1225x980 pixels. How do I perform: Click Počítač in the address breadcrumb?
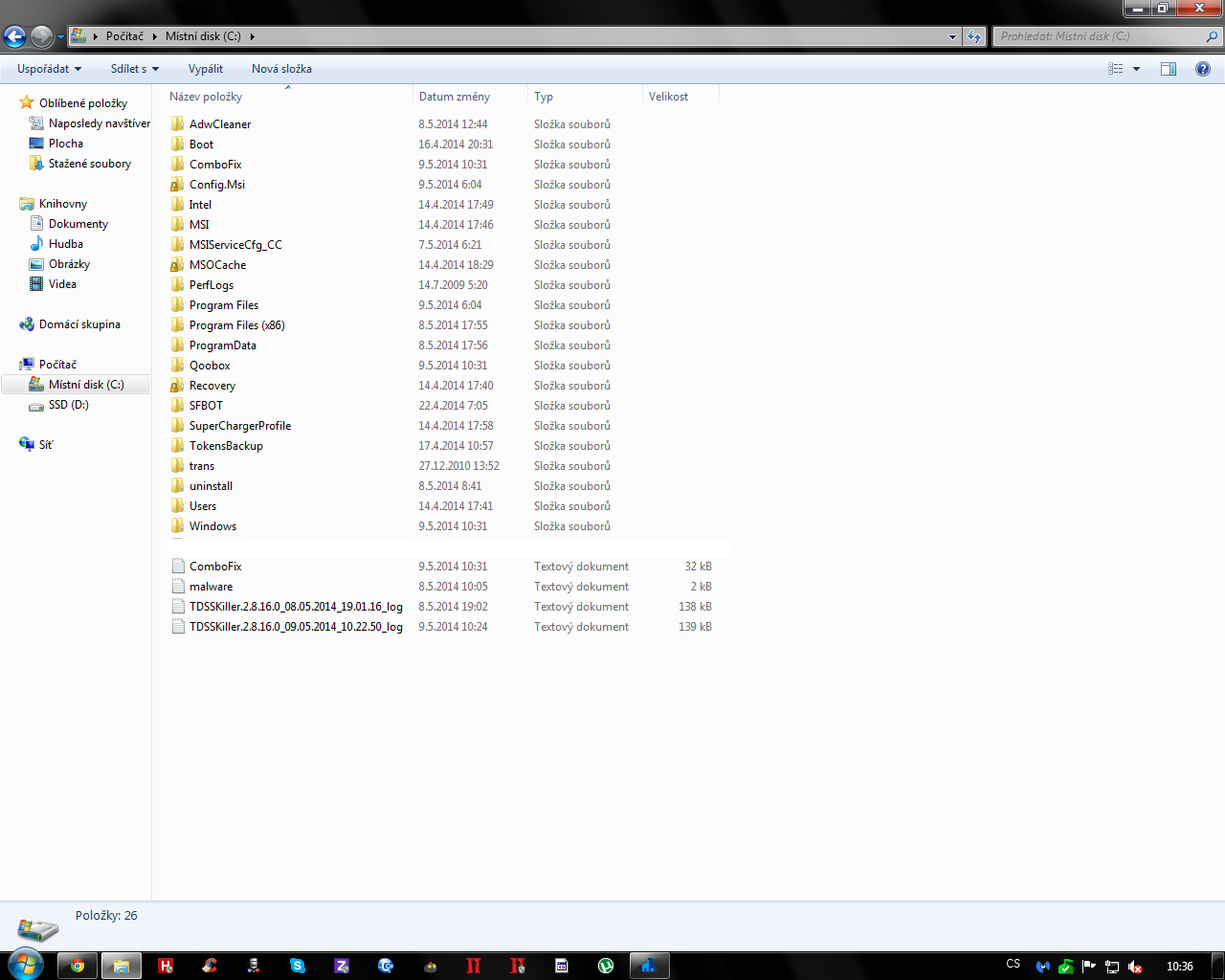point(124,36)
